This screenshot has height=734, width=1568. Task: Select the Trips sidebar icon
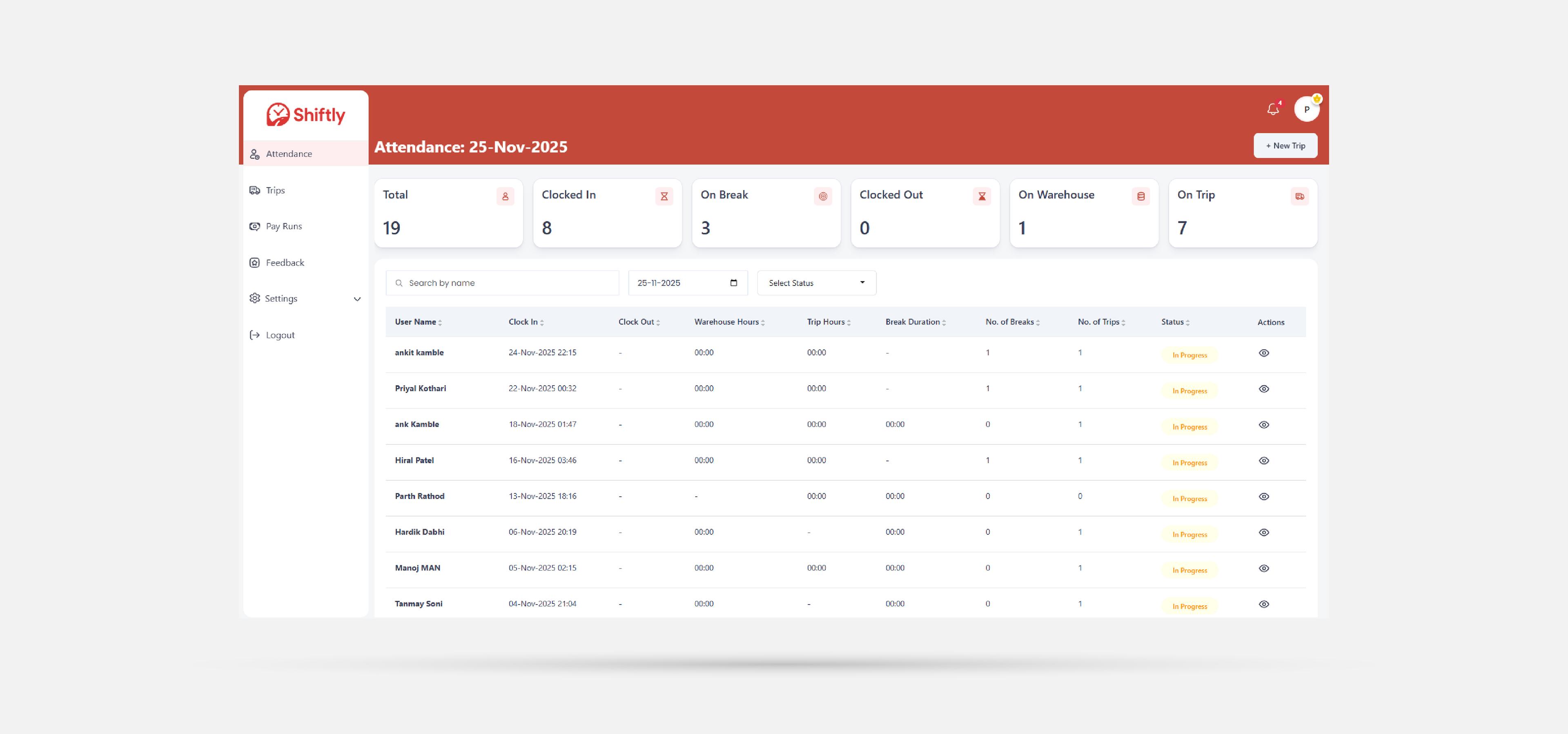(x=255, y=190)
